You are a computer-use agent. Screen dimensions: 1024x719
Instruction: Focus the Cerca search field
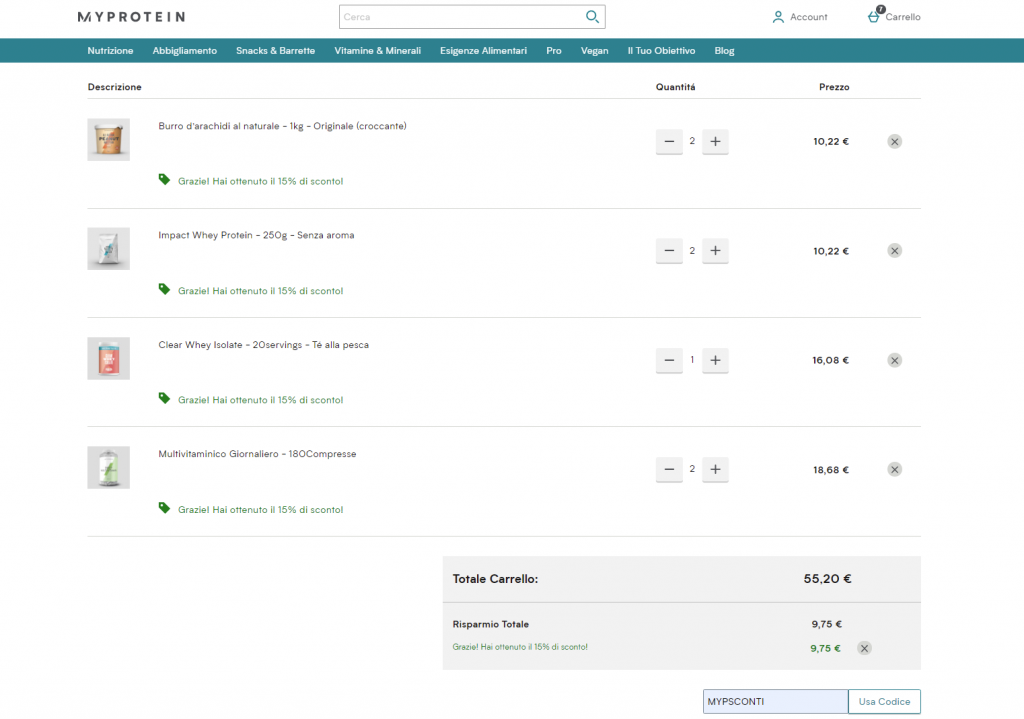460,17
